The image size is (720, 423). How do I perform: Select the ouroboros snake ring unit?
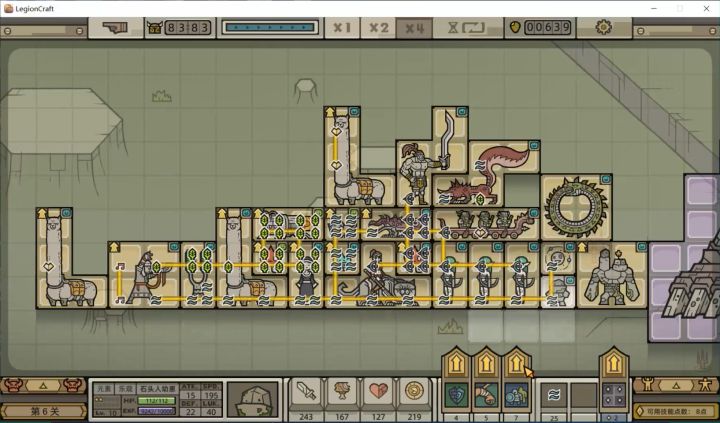coord(576,208)
